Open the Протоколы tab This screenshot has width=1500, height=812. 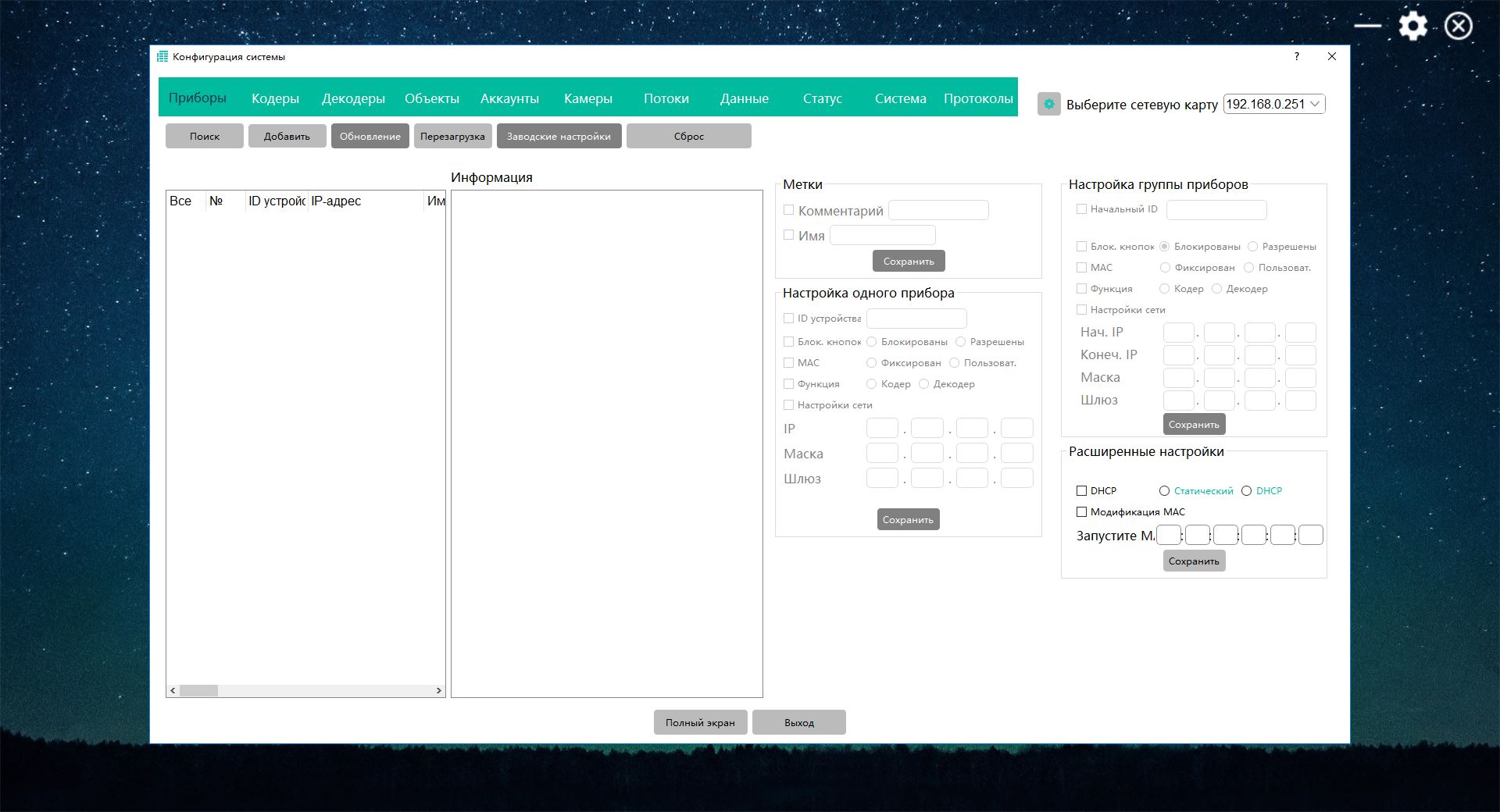[978, 98]
